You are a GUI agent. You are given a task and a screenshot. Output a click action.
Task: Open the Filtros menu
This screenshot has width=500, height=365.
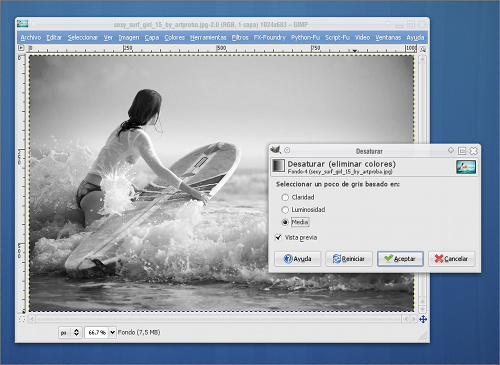point(240,37)
